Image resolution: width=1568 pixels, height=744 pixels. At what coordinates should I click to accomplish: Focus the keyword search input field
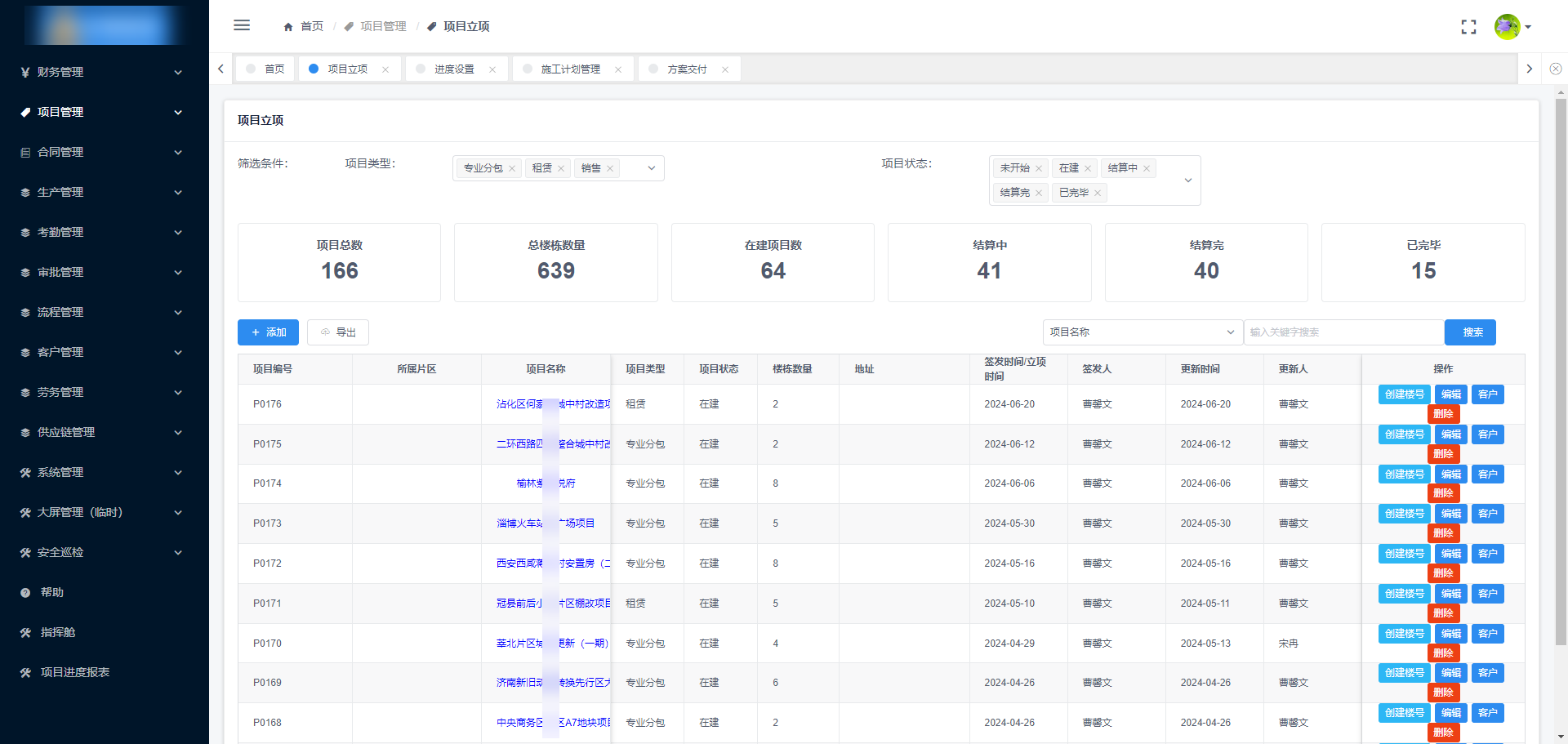pyautogui.click(x=1343, y=332)
